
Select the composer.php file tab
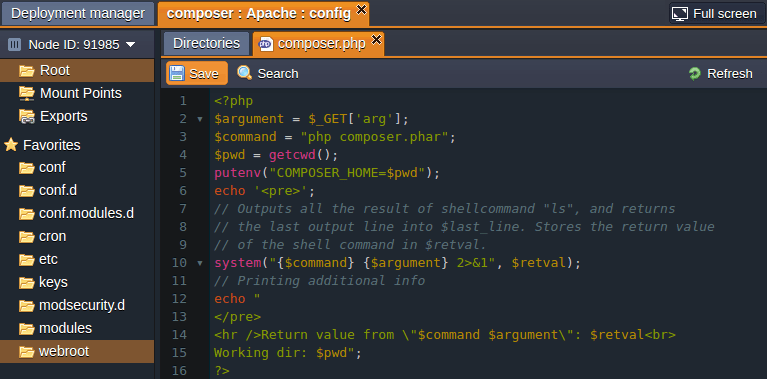(x=318, y=44)
